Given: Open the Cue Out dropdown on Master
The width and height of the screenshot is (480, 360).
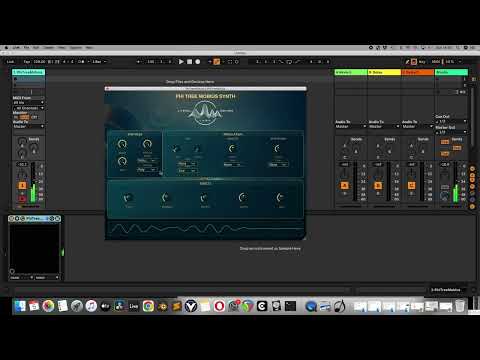Looking at the screenshot, I should pos(451,122).
